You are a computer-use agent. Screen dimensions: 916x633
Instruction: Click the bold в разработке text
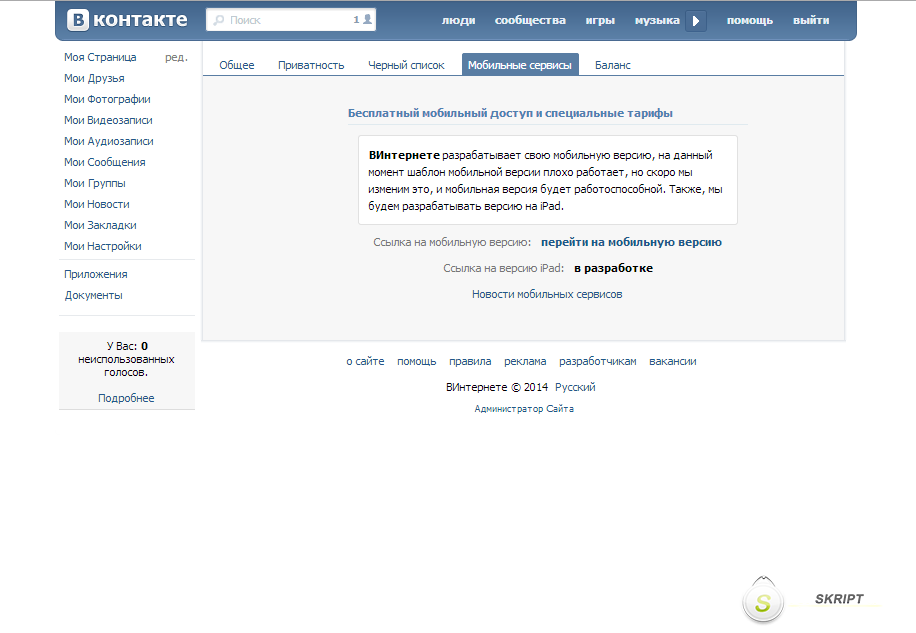pyautogui.click(x=613, y=268)
